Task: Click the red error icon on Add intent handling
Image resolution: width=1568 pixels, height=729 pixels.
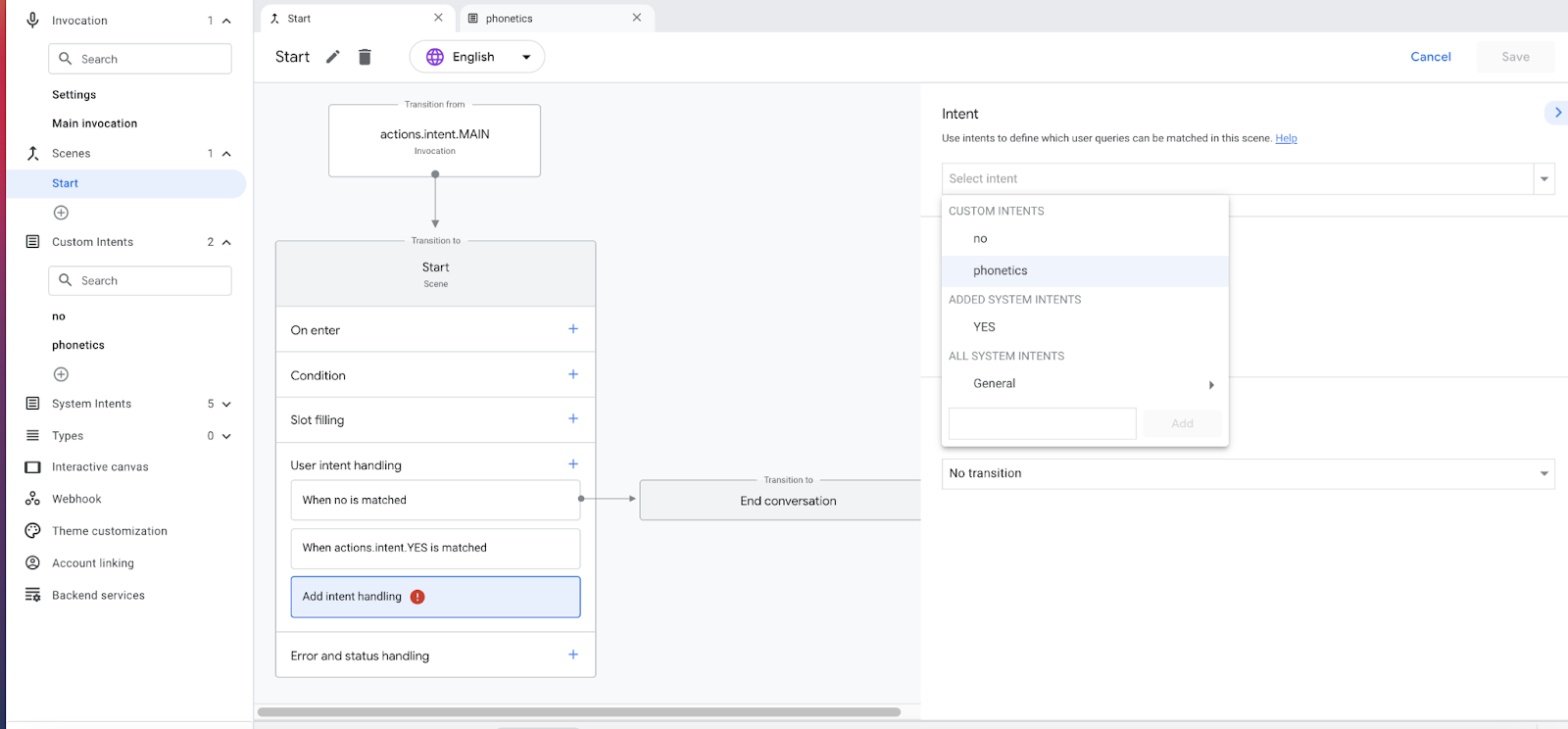Action: [x=417, y=597]
